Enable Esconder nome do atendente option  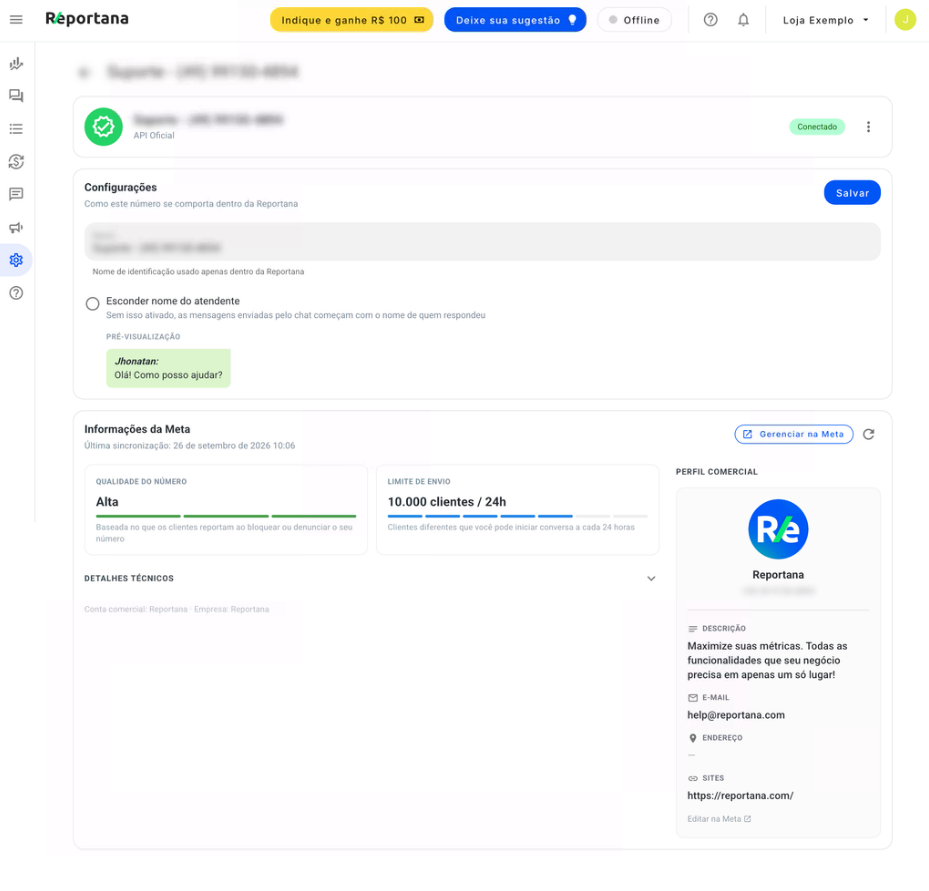pyautogui.click(x=92, y=304)
